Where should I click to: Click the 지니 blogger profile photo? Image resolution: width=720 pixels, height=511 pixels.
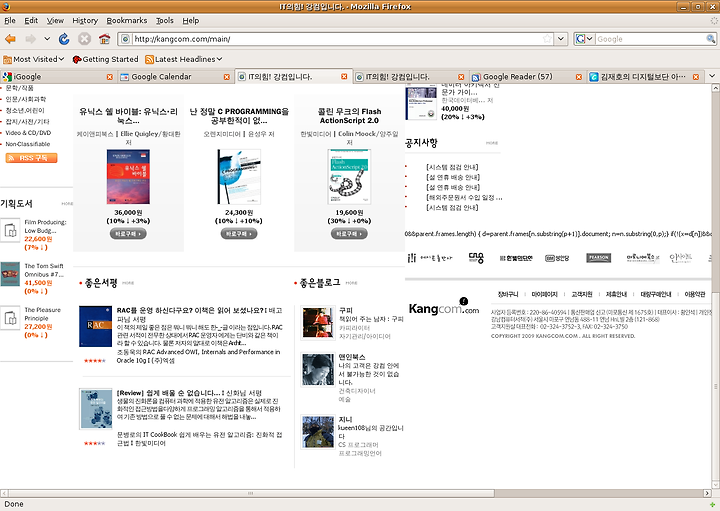tap(318, 432)
